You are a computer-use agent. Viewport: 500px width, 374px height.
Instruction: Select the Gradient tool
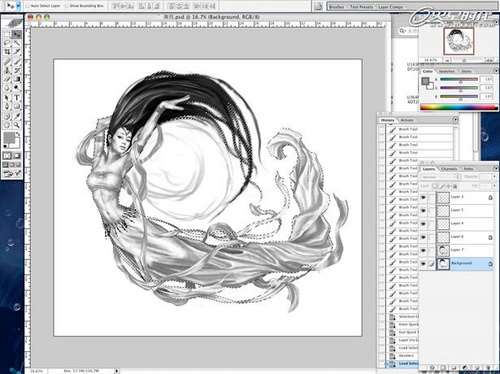point(17,79)
